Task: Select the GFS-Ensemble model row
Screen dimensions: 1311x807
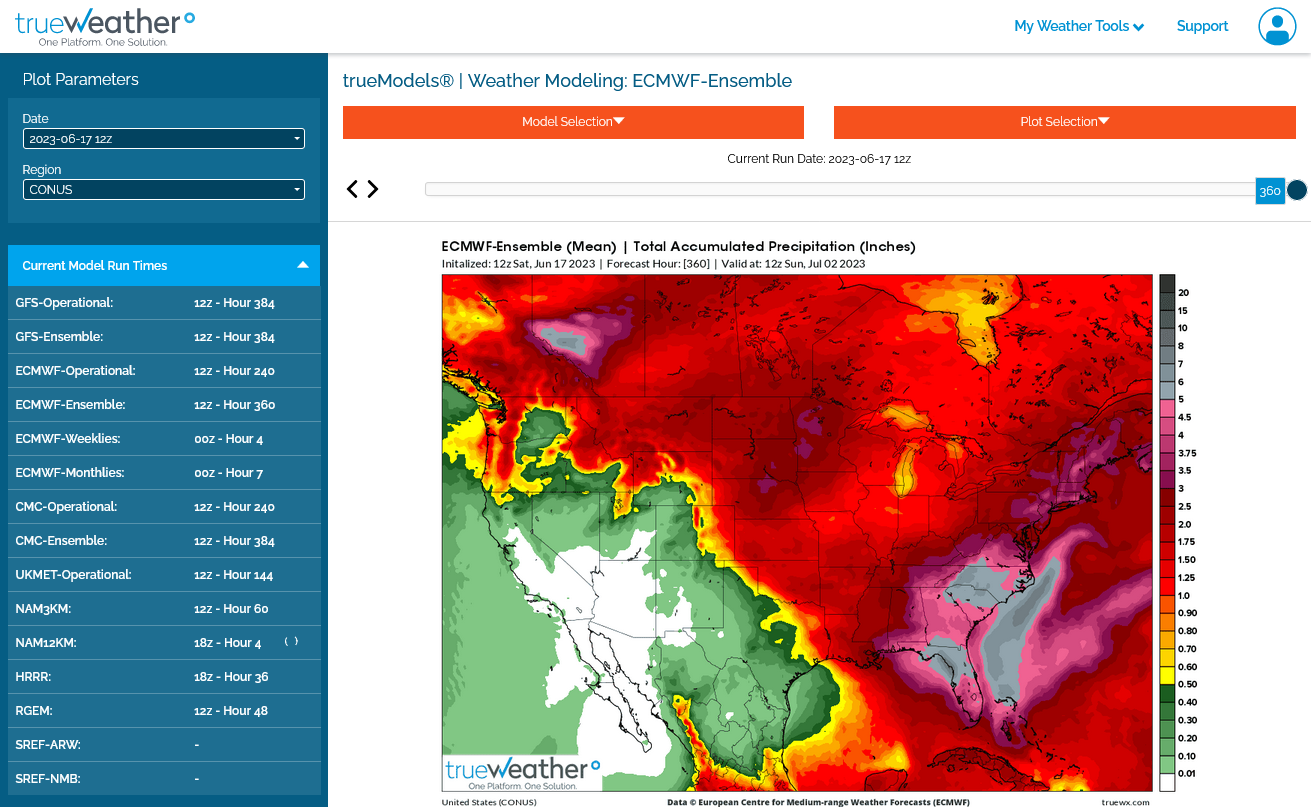Action: coord(164,337)
